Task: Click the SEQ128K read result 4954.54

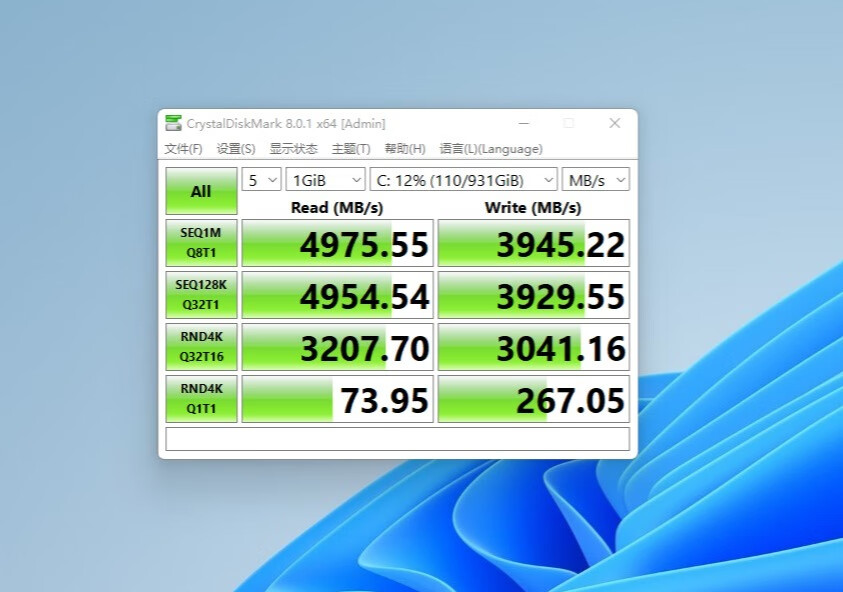Action: [337, 295]
